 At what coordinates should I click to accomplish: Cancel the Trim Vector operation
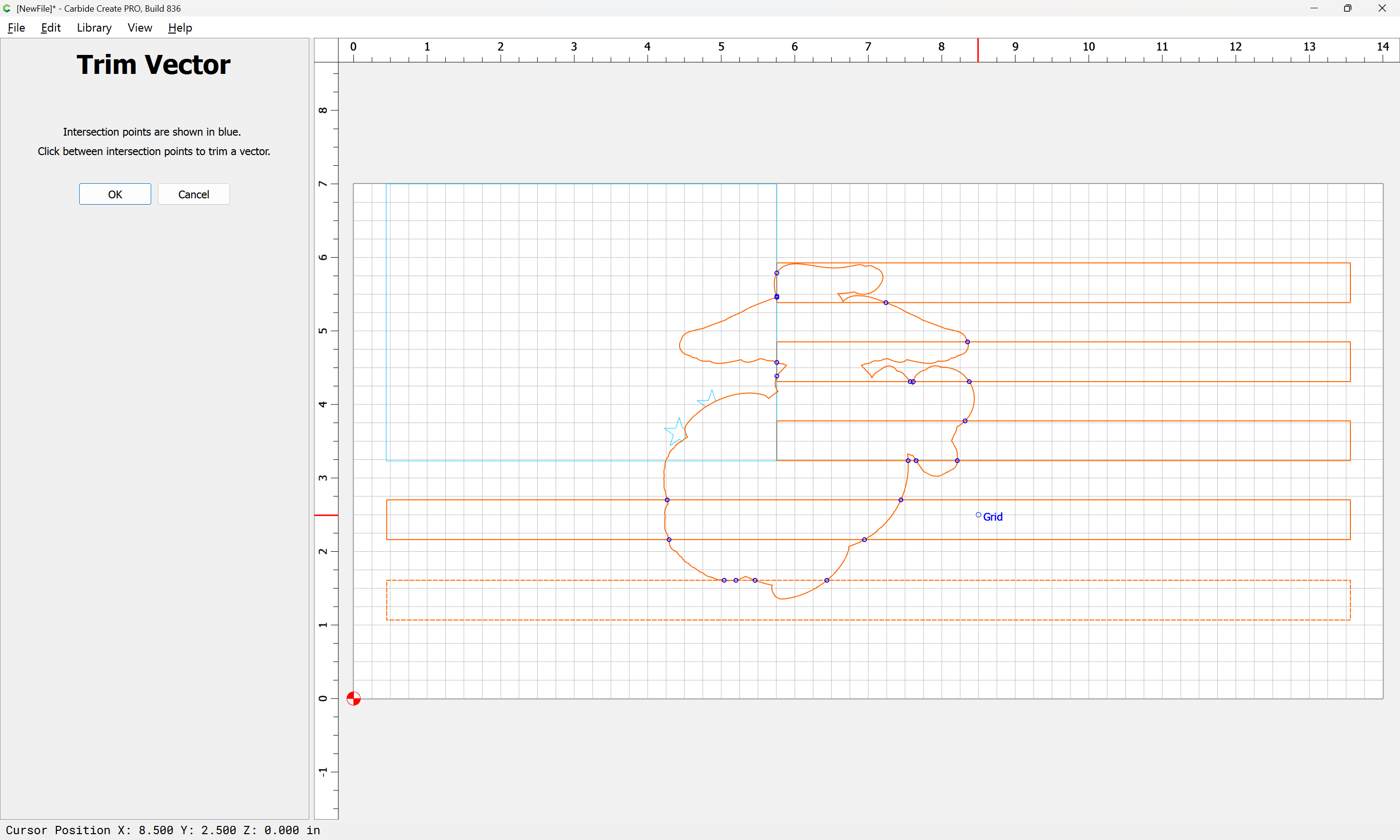click(193, 194)
